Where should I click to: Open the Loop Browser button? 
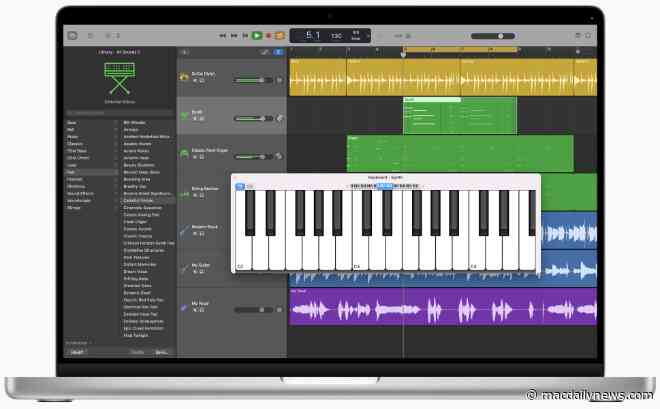[588, 36]
